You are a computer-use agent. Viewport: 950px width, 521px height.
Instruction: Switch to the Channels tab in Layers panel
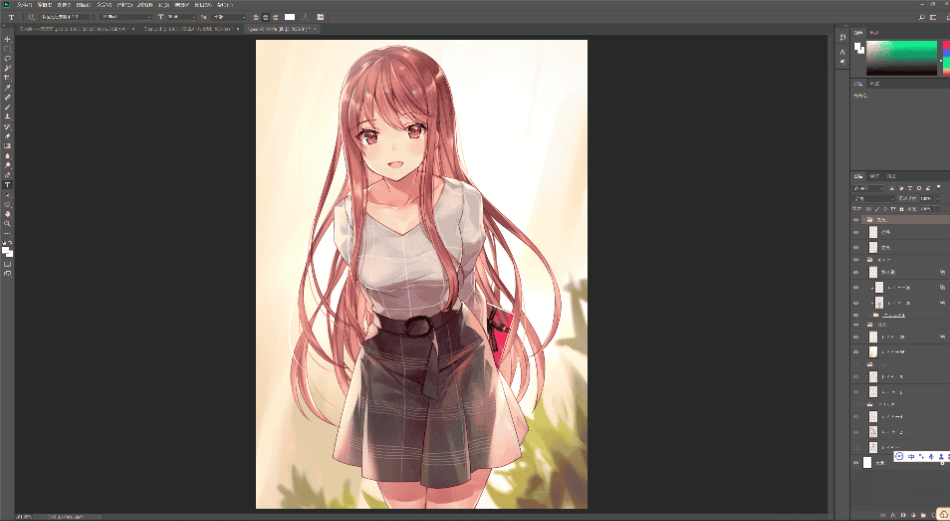(874, 176)
